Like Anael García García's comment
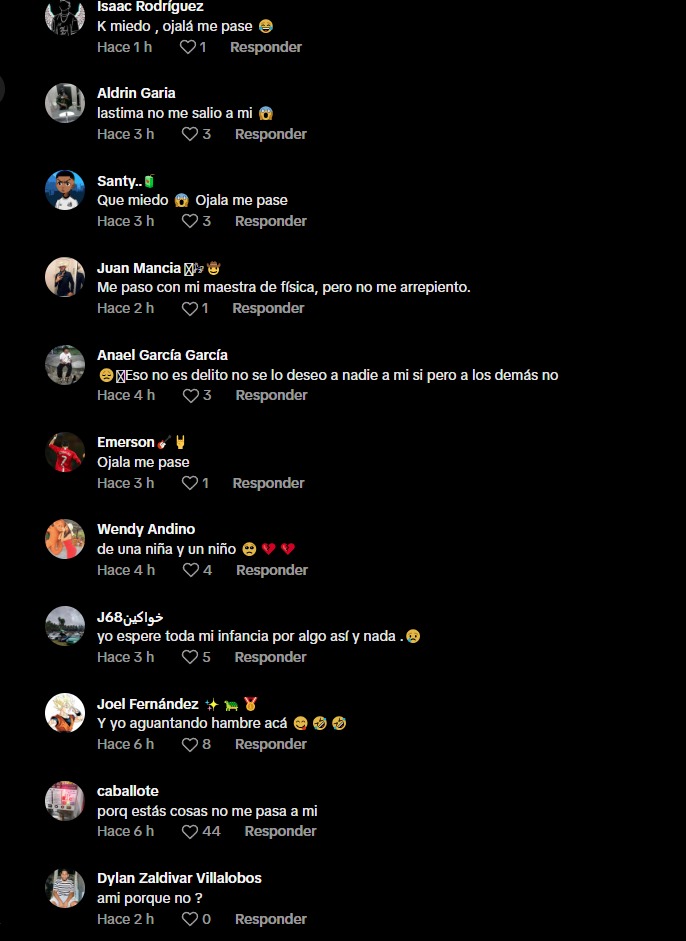This screenshot has height=941, width=686. [x=190, y=395]
